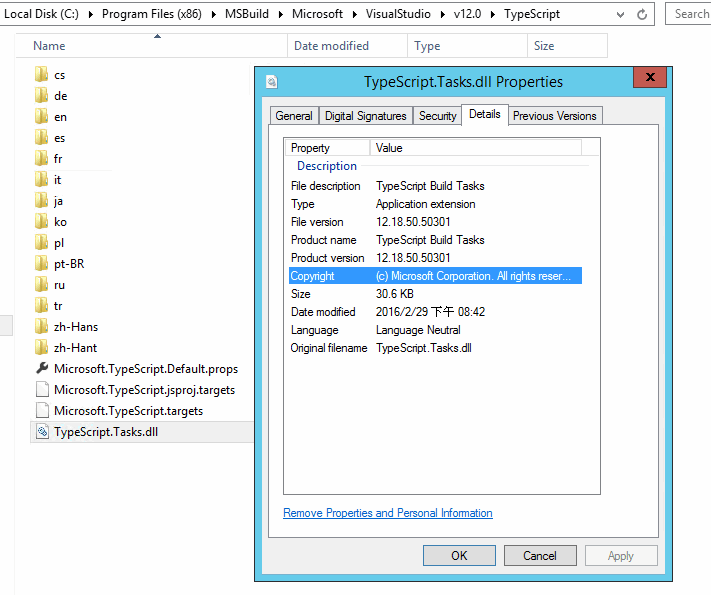Expand chevron after Microsoft breadcrumb
The image size is (711, 595).
[355, 15]
